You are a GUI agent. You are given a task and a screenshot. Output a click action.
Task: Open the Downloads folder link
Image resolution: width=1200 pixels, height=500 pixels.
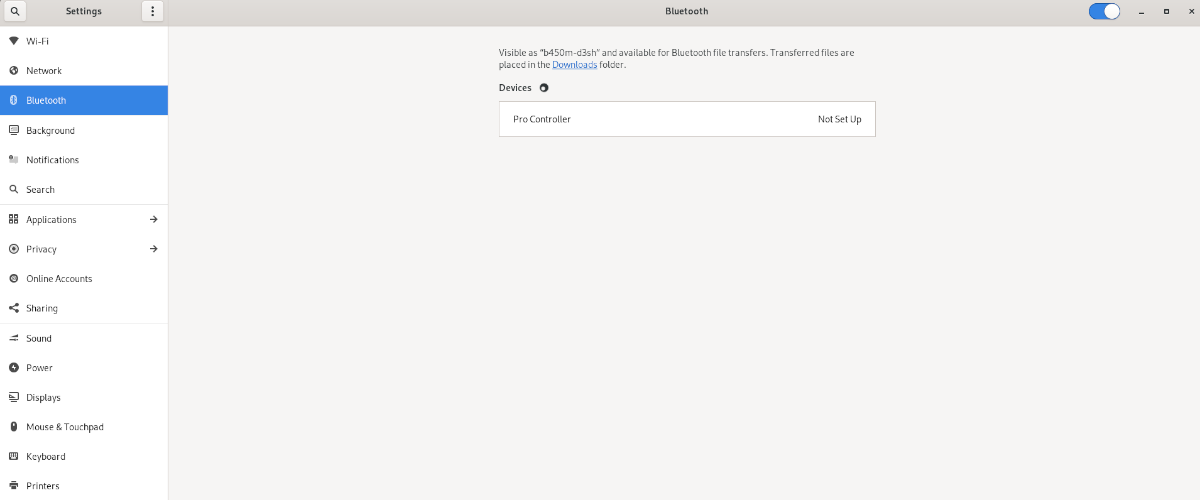[575, 65]
